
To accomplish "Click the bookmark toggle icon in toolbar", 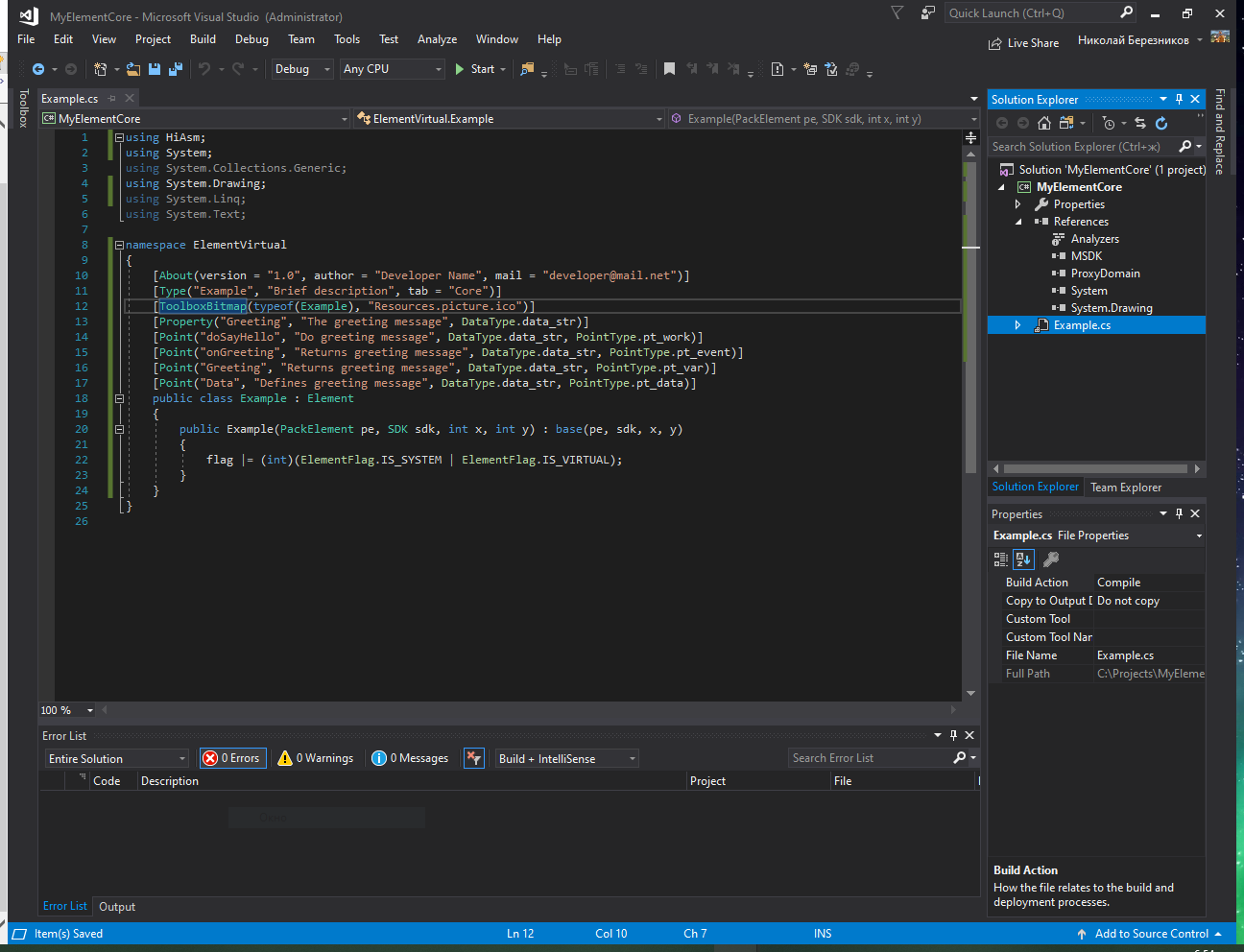I will coord(669,69).
